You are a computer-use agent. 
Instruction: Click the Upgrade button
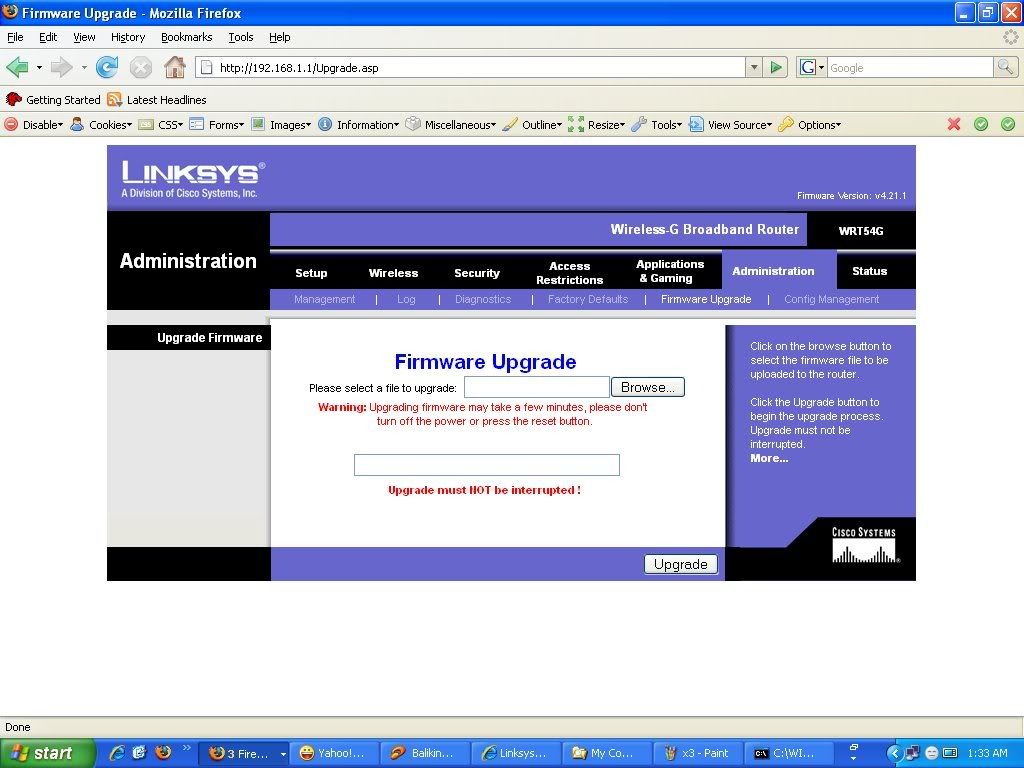(680, 564)
